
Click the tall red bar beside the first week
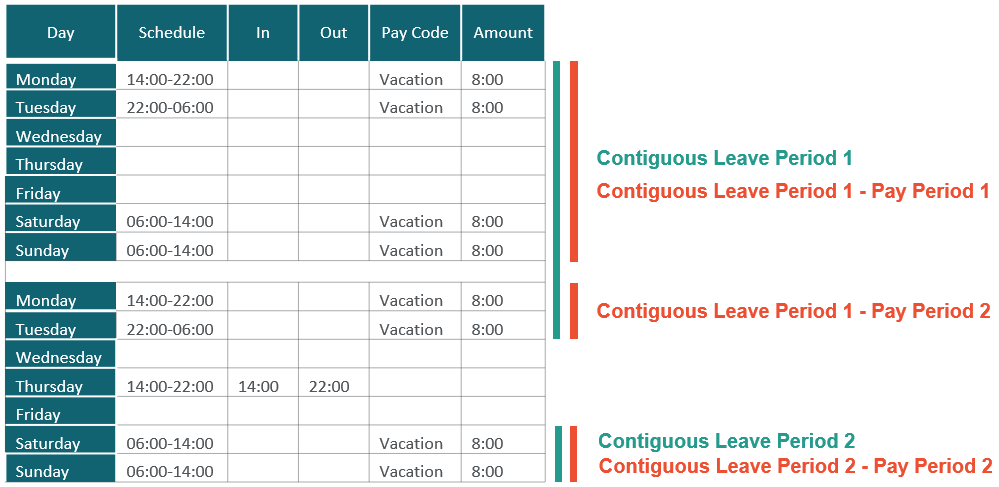[x=574, y=160]
